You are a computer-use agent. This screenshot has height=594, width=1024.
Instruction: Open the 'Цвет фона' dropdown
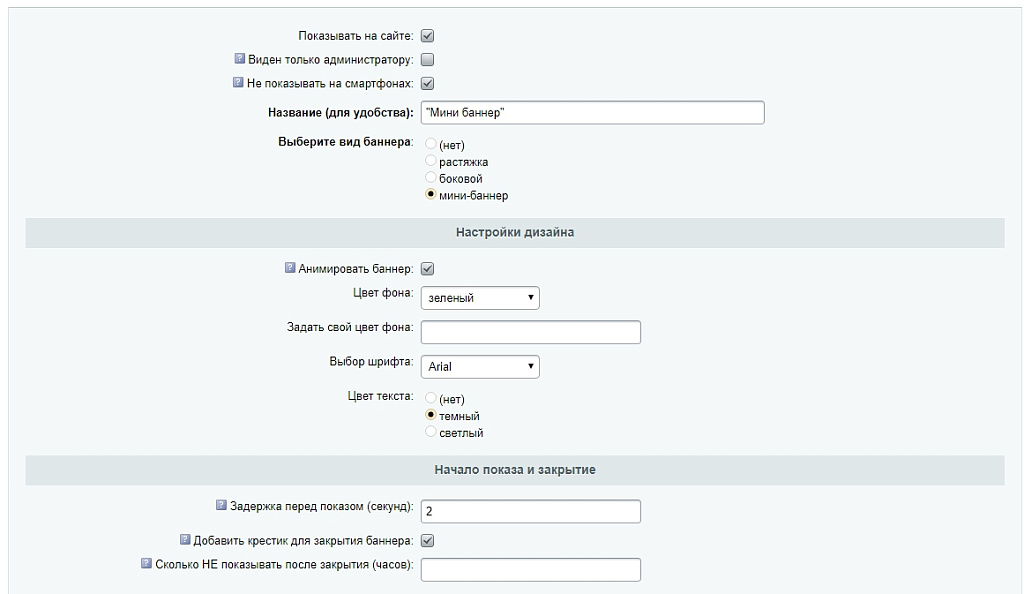click(x=480, y=298)
